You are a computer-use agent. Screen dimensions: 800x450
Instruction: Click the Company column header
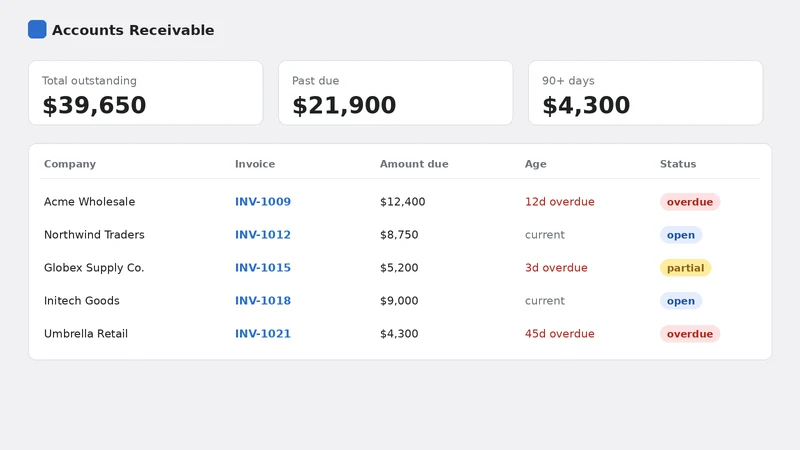[70, 164]
